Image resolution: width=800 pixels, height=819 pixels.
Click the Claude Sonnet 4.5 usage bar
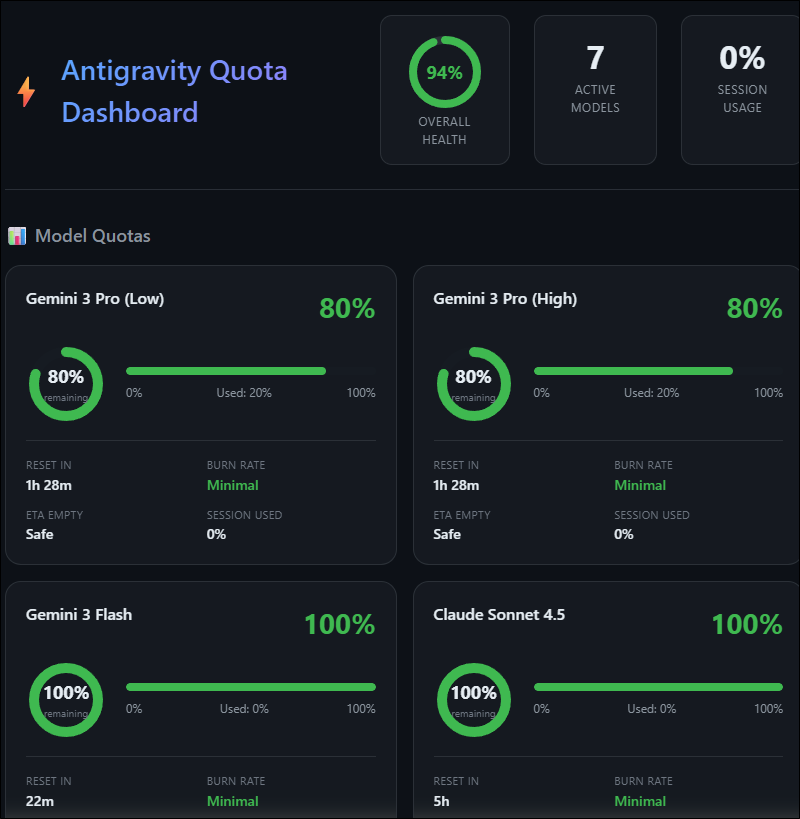point(658,687)
